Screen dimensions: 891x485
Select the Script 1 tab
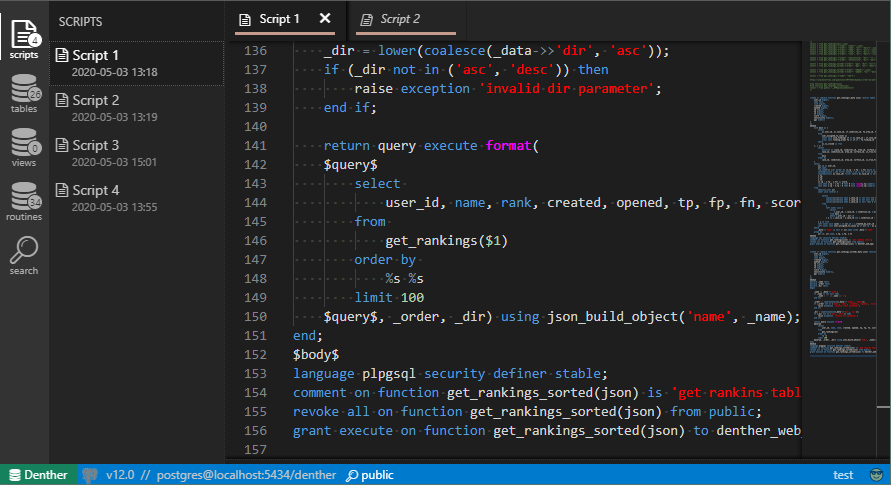[279, 19]
